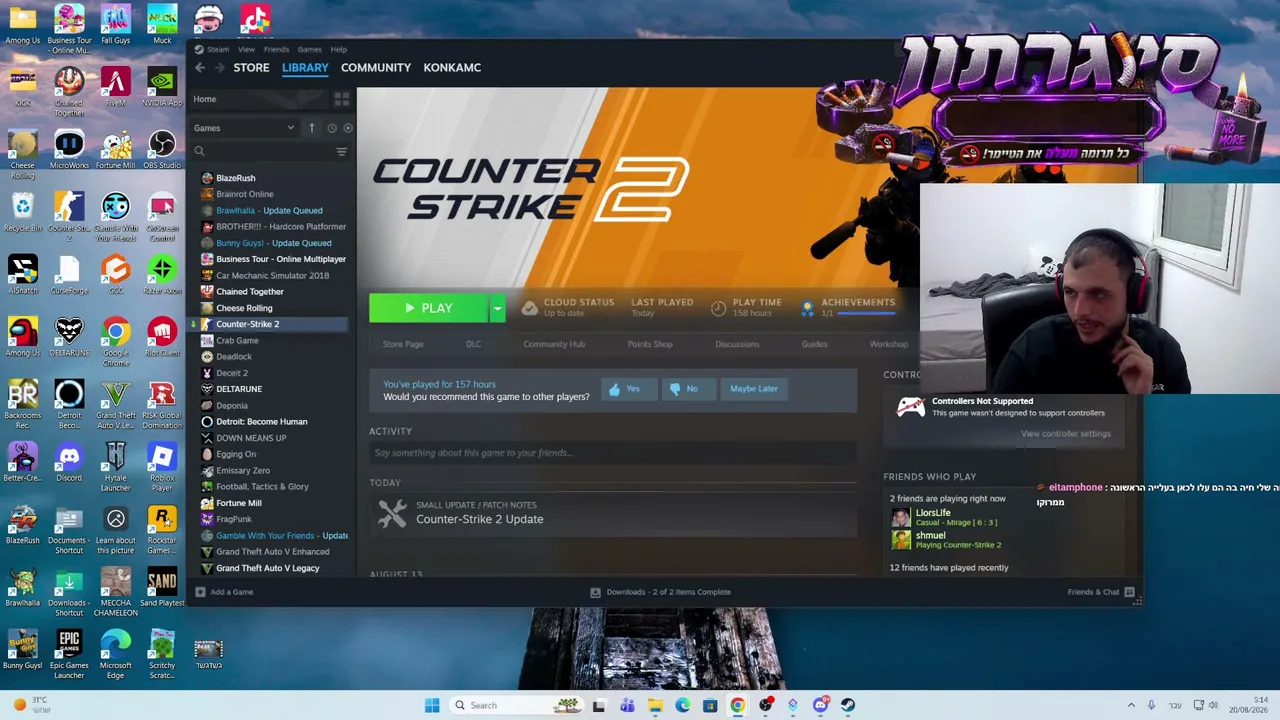Open the Help menu
The image size is (1280, 720).
(339, 49)
